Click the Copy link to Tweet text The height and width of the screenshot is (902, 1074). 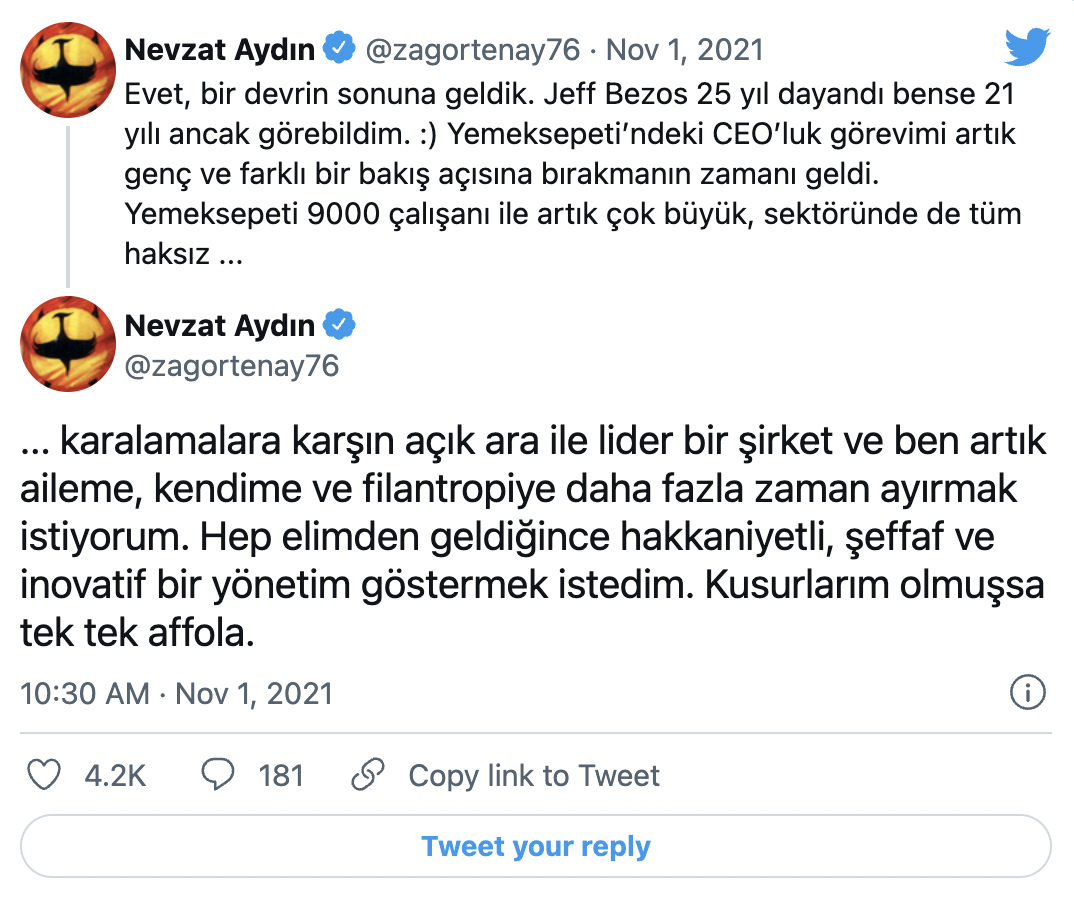tap(534, 776)
